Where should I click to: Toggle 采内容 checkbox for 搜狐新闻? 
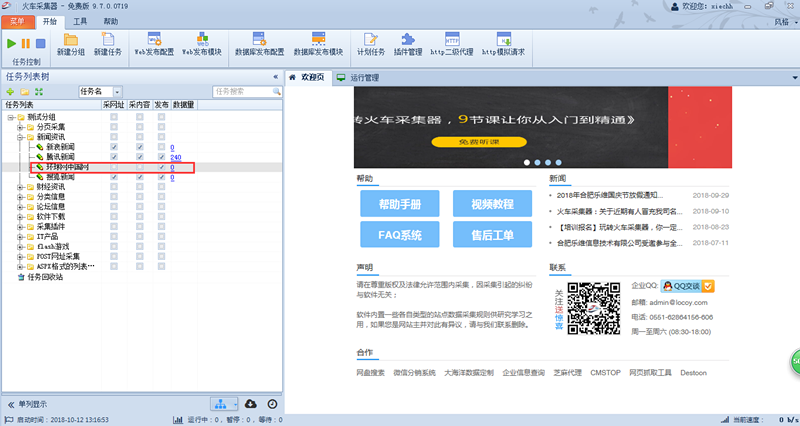[139, 177]
